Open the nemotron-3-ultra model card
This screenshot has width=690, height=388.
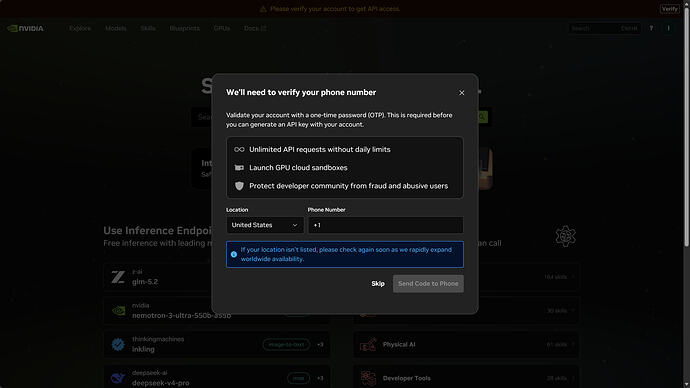click(217, 311)
